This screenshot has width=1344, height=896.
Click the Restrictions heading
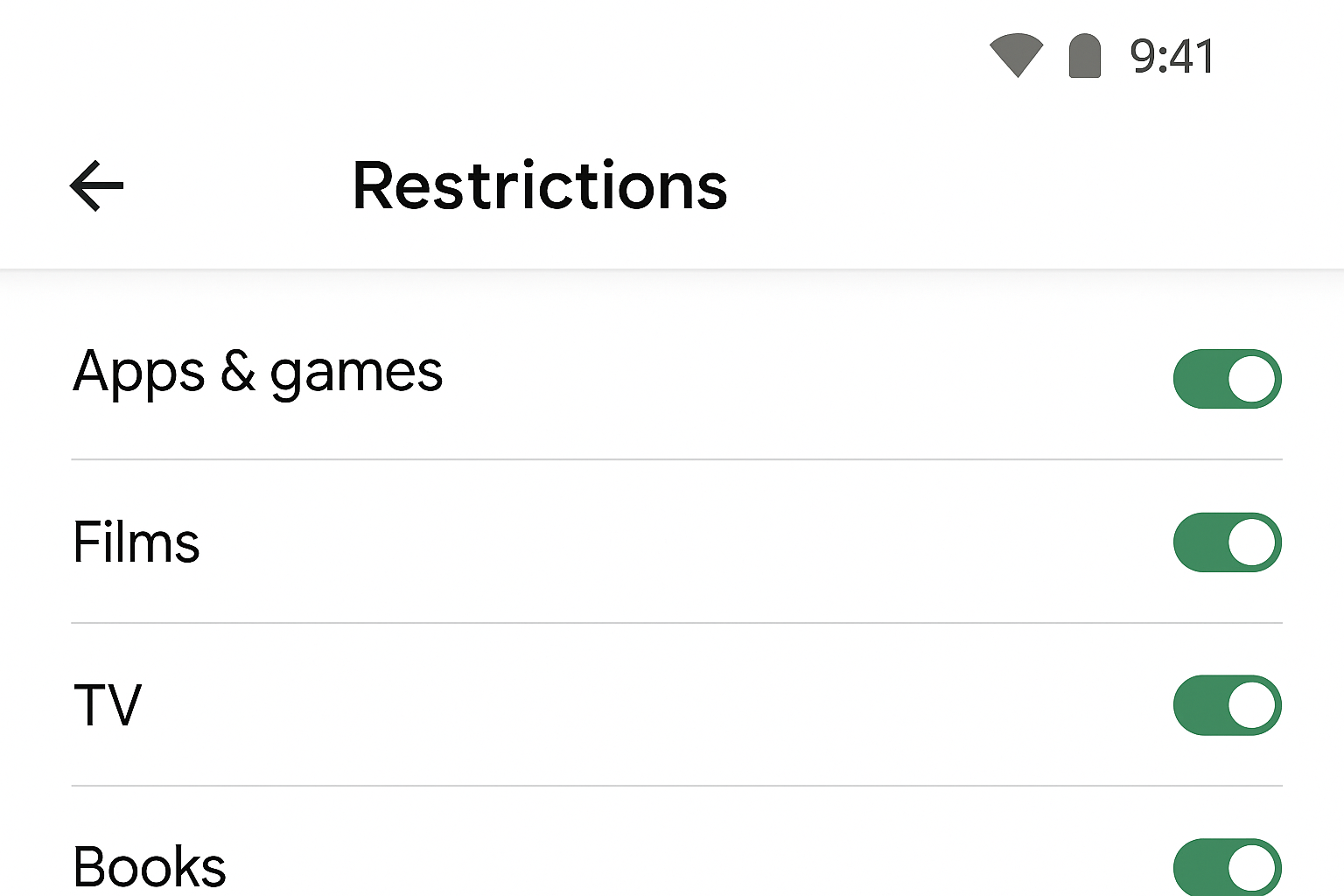[x=539, y=185]
